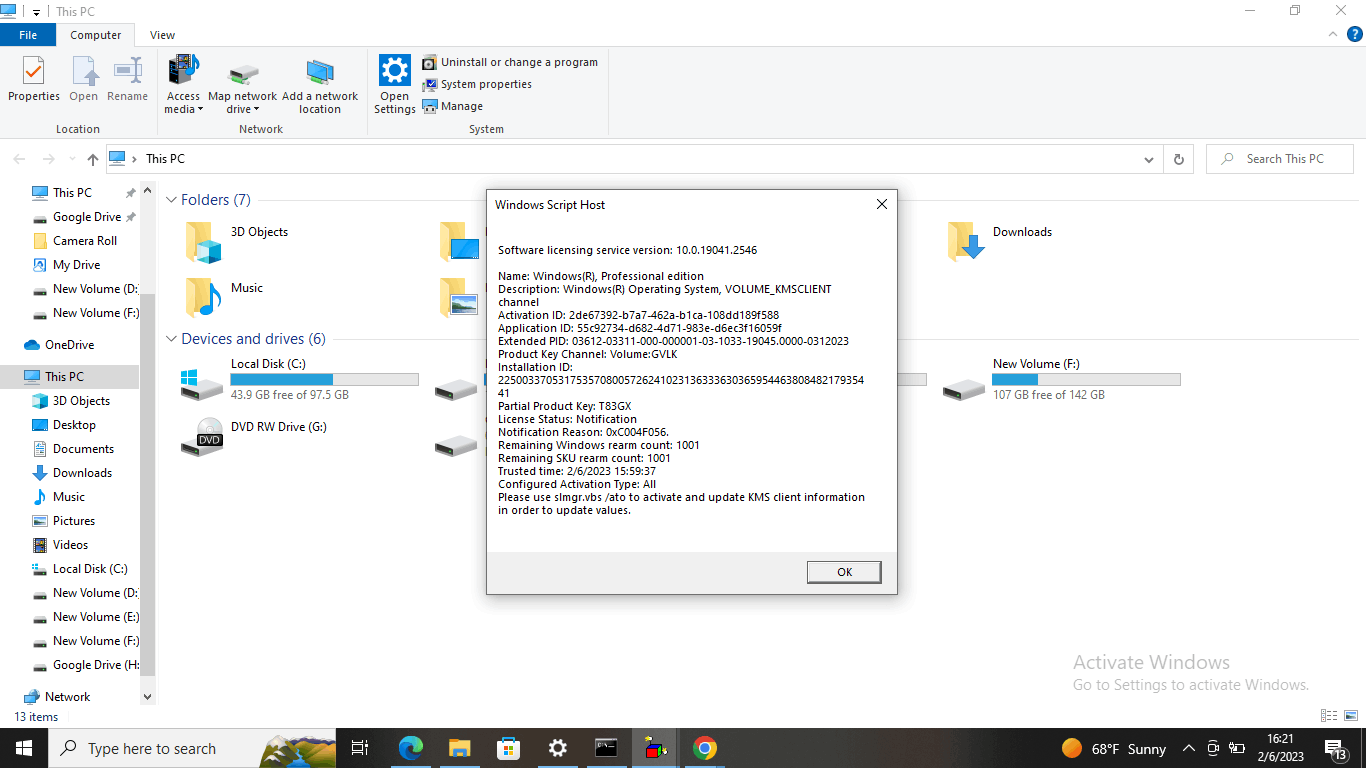Open the File menu tab
1366x768 pixels.
pyautogui.click(x=28, y=35)
